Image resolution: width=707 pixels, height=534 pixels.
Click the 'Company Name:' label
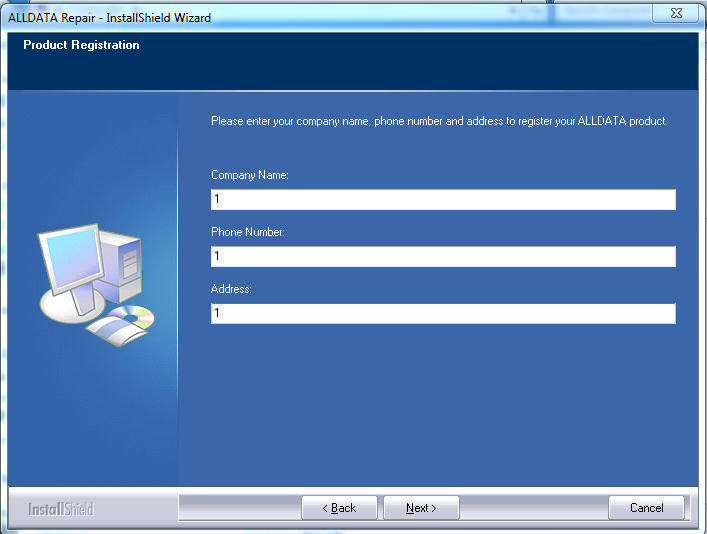pyautogui.click(x=250, y=175)
